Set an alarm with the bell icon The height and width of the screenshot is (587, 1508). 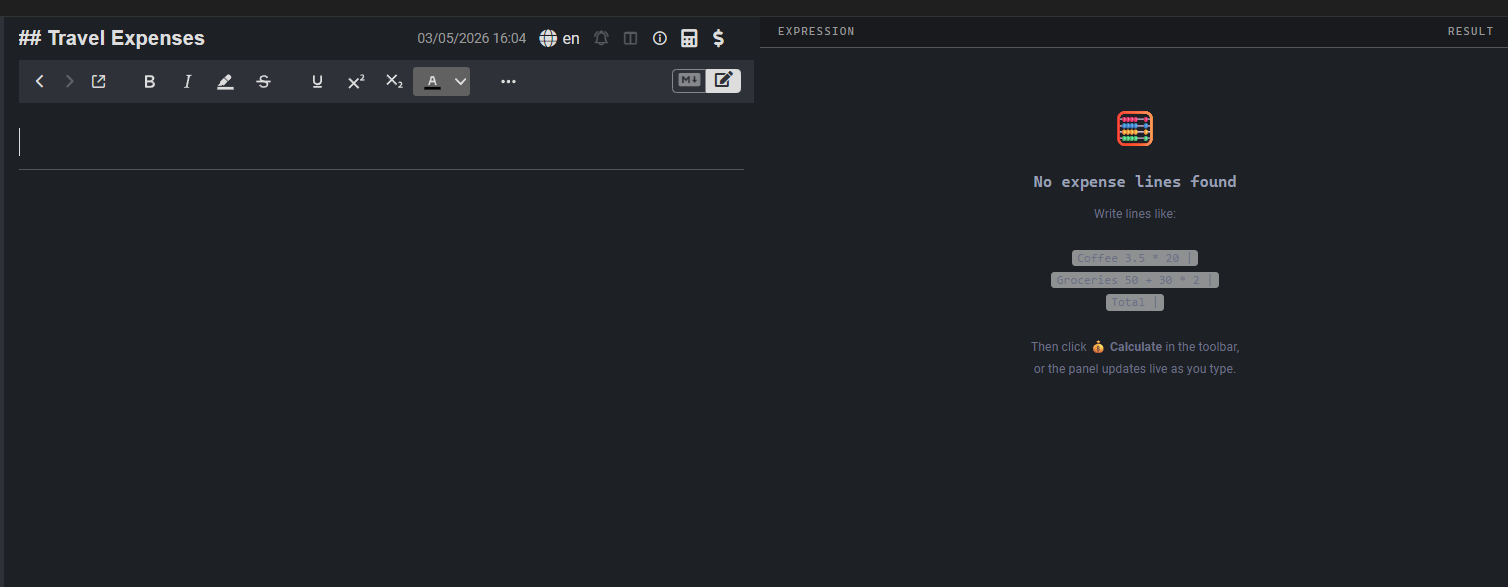[x=601, y=38]
